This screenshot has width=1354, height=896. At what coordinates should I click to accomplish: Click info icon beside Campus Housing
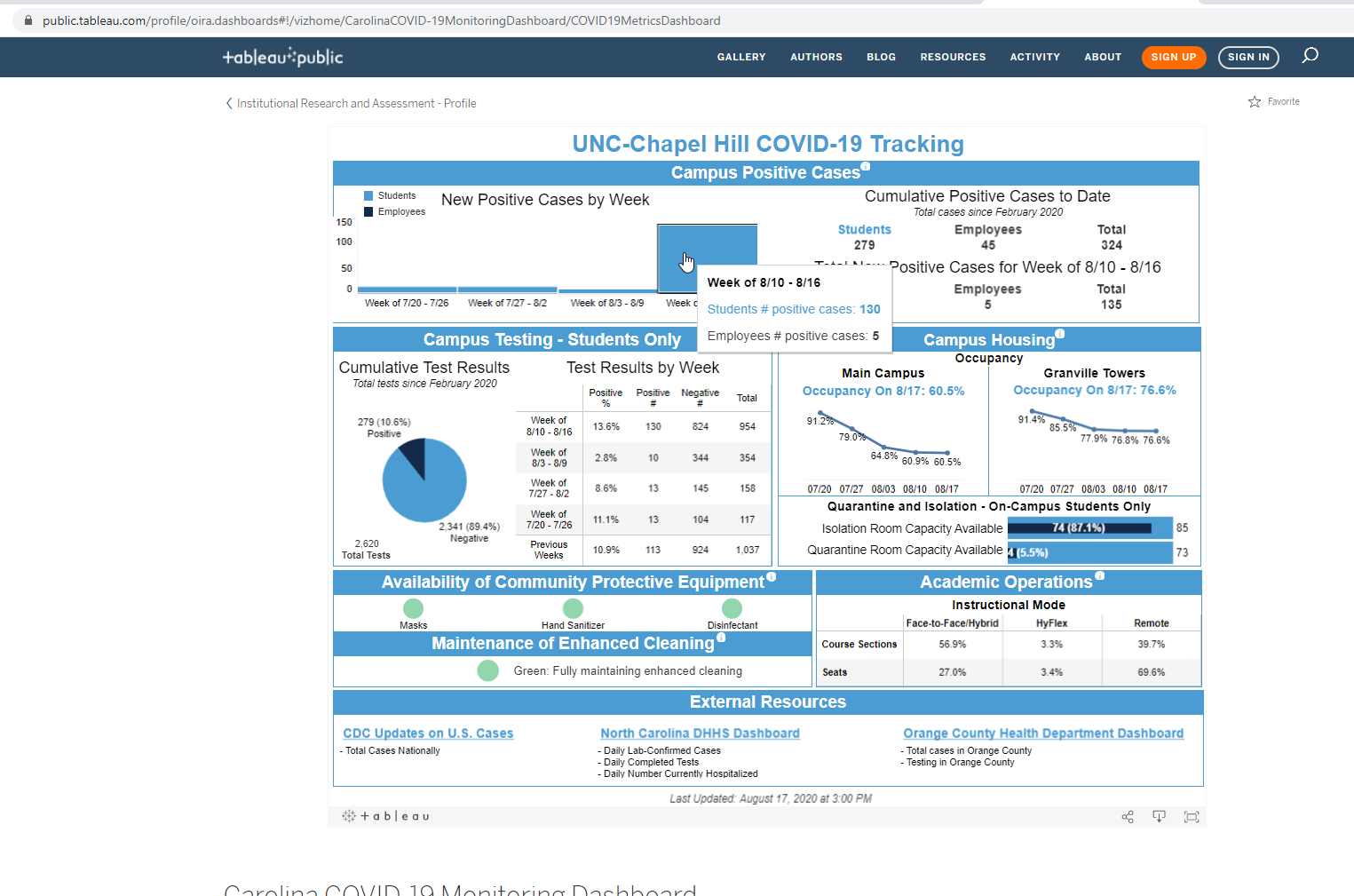click(x=1060, y=334)
